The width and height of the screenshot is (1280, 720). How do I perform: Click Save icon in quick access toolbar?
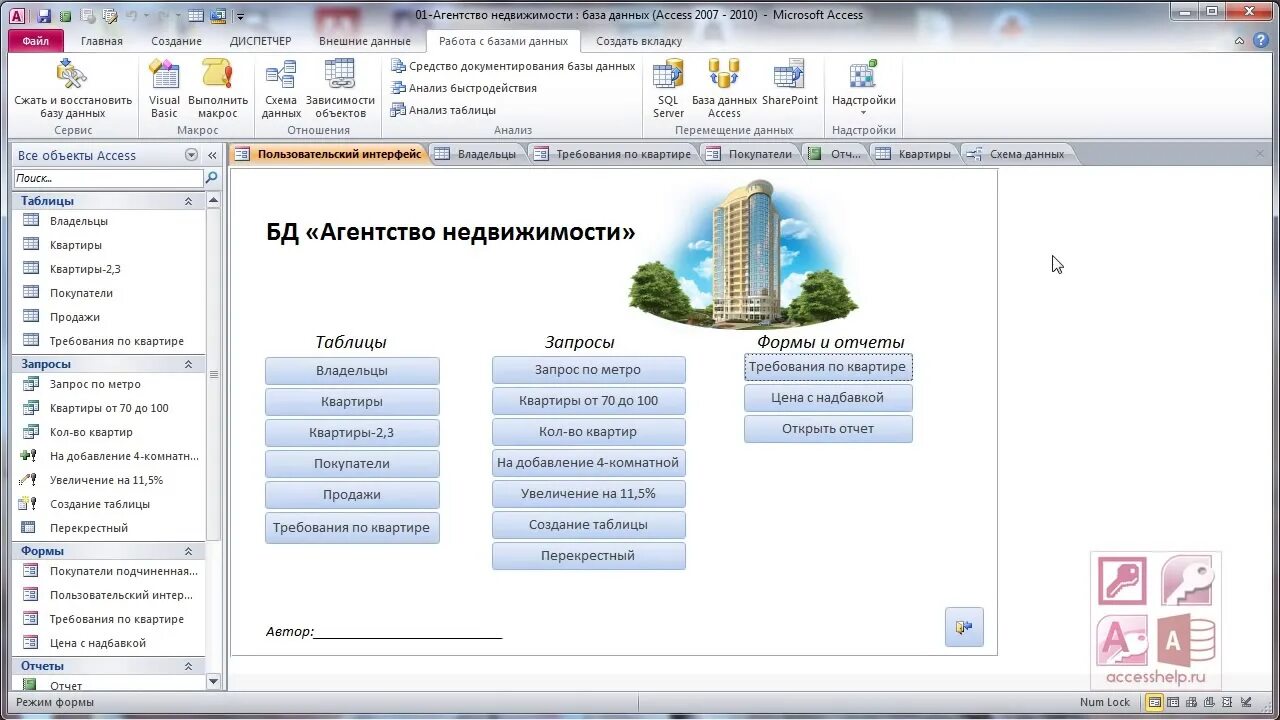tap(44, 16)
